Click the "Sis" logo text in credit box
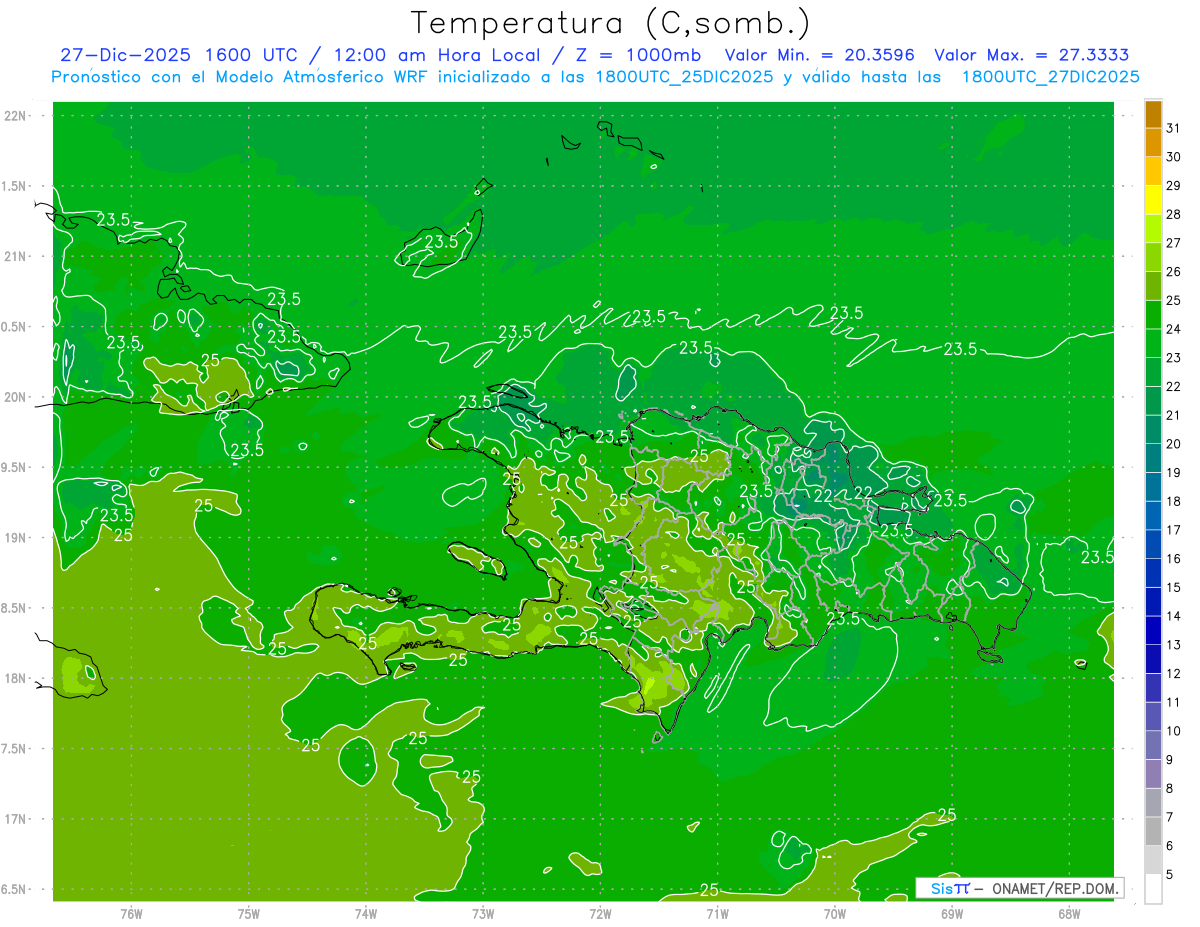Image resolution: width=1200 pixels, height=927 pixels. coord(941,888)
